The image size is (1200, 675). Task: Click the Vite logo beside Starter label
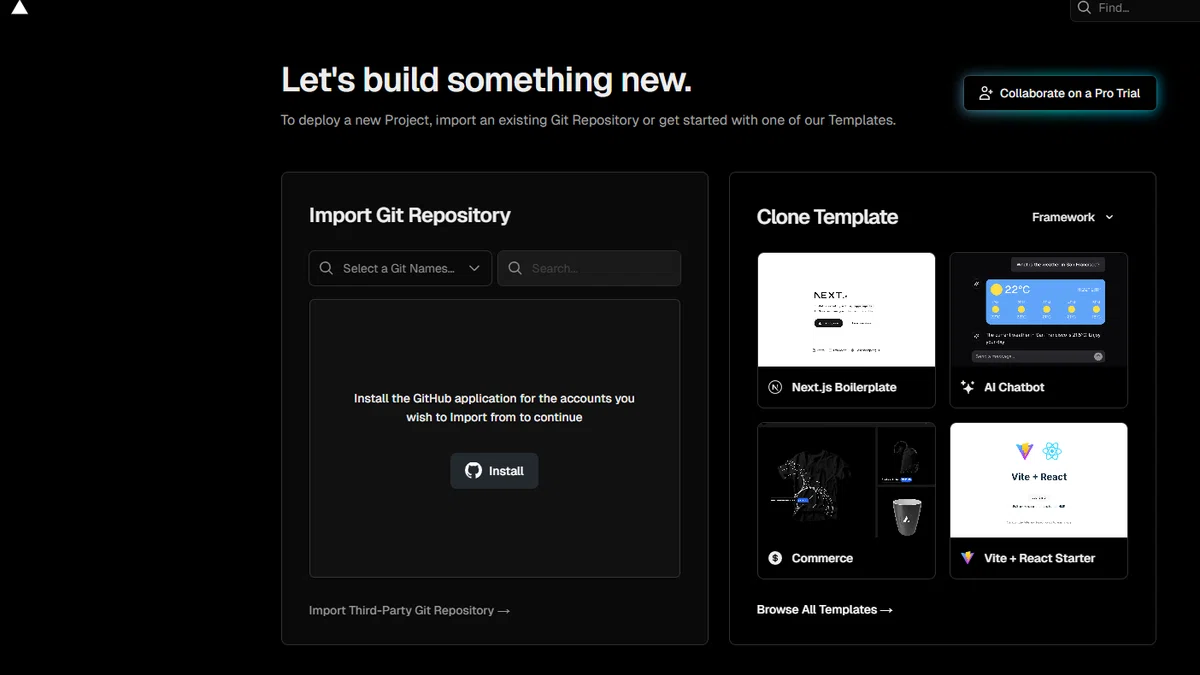point(967,558)
